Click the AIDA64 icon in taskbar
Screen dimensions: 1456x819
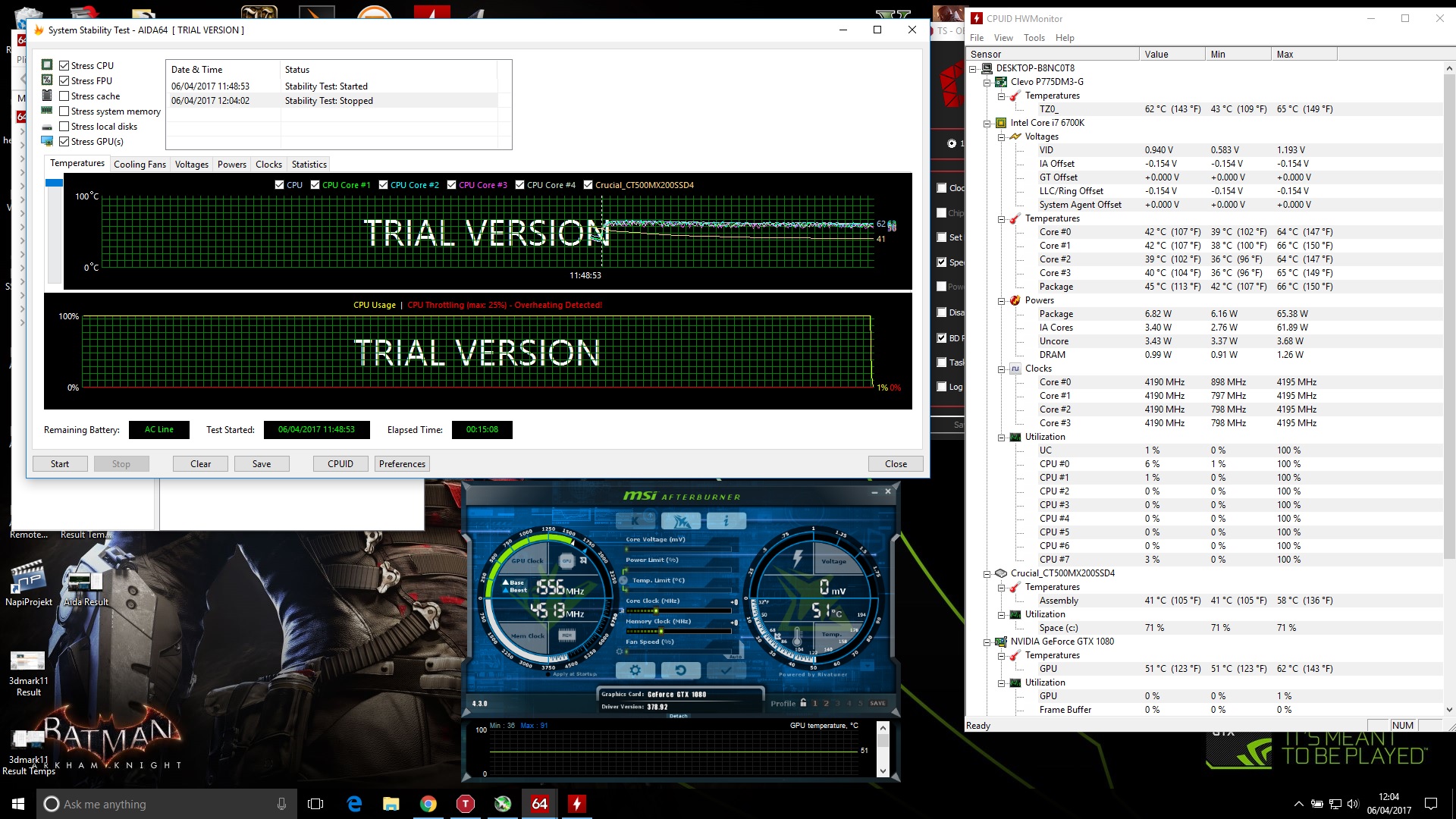(539, 804)
